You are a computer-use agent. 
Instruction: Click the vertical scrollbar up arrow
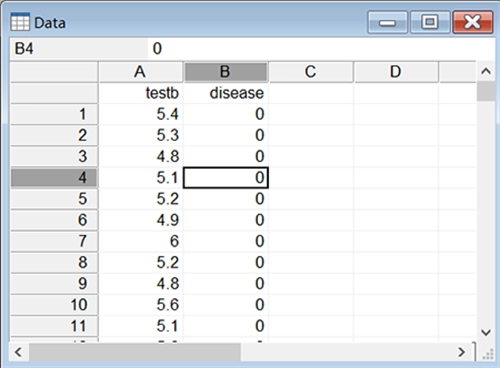(486, 71)
